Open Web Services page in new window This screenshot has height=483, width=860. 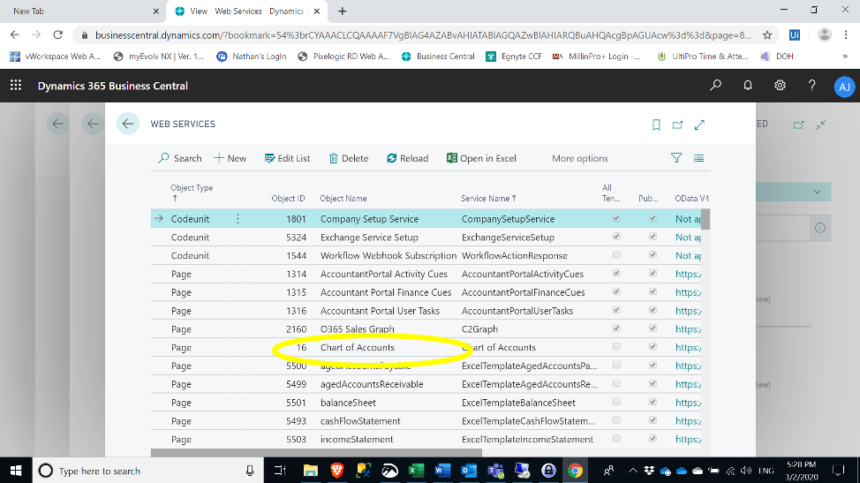pos(677,125)
